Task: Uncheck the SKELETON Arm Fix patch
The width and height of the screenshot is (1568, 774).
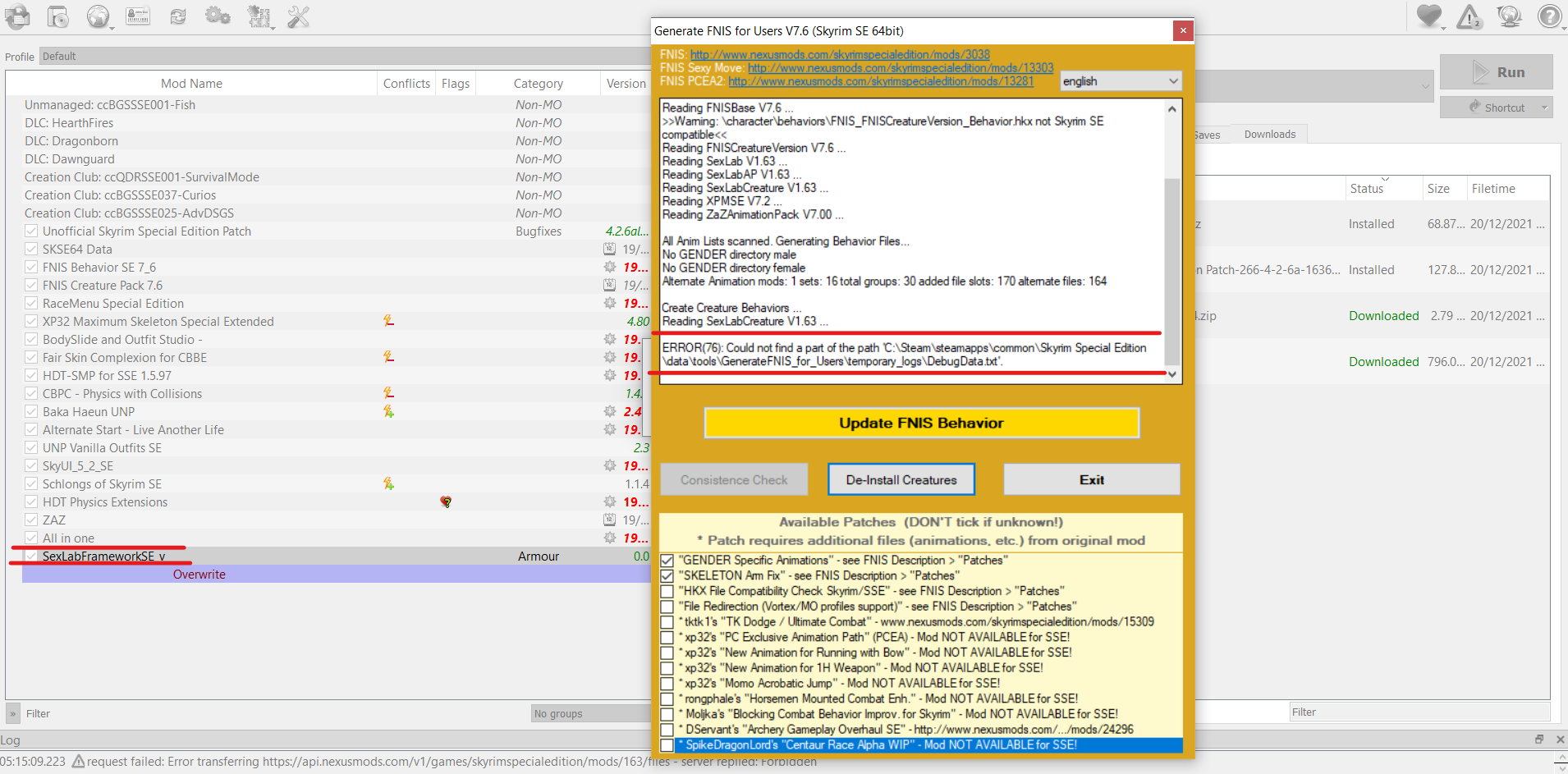Action: coord(667,576)
